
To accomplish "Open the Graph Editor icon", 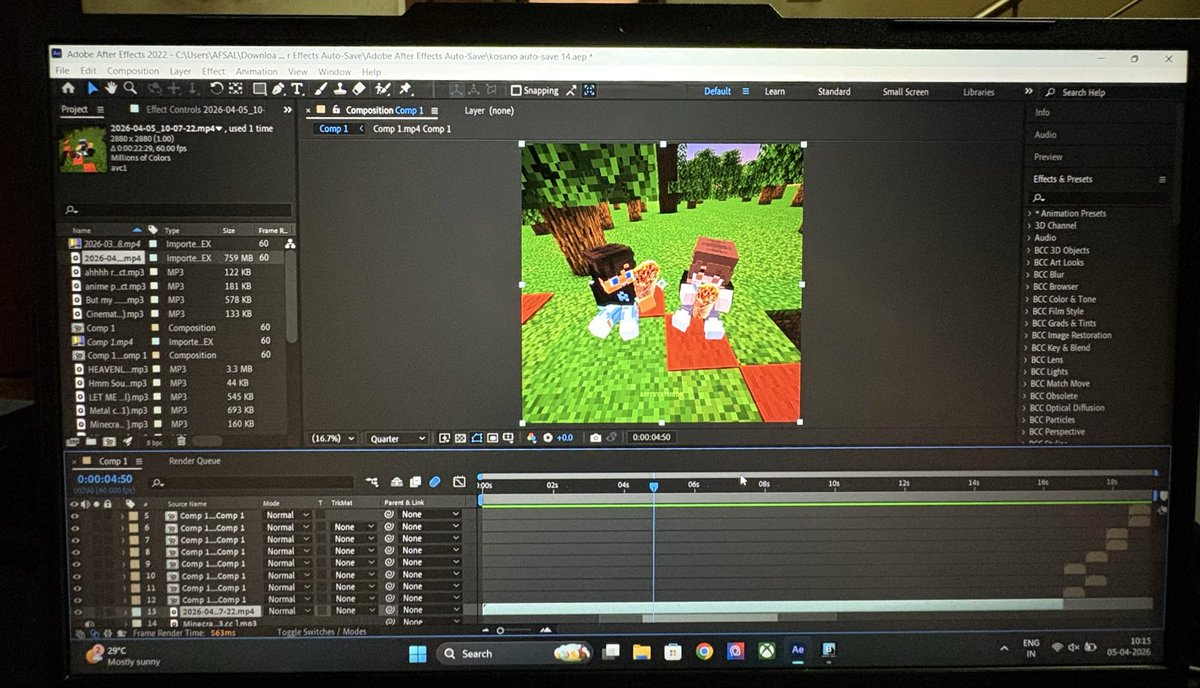I will coord(459,482).
